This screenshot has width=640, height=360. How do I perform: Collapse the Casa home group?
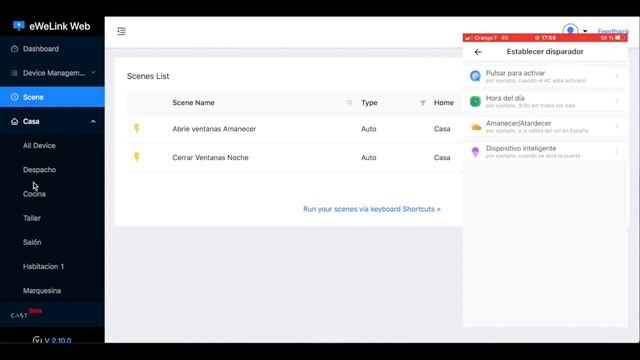tap(93, 122)
